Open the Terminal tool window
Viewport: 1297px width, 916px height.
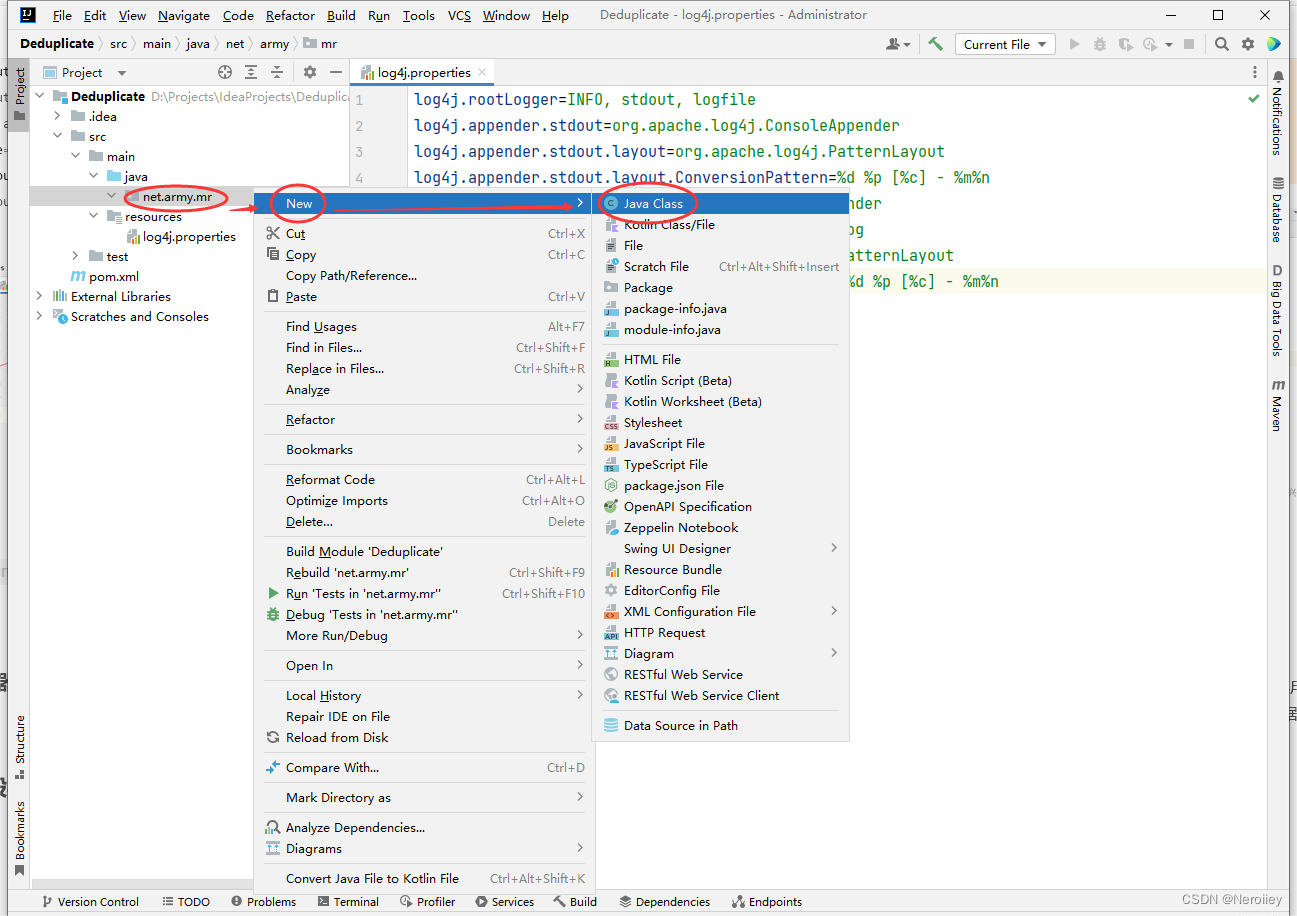coord(348,901)
